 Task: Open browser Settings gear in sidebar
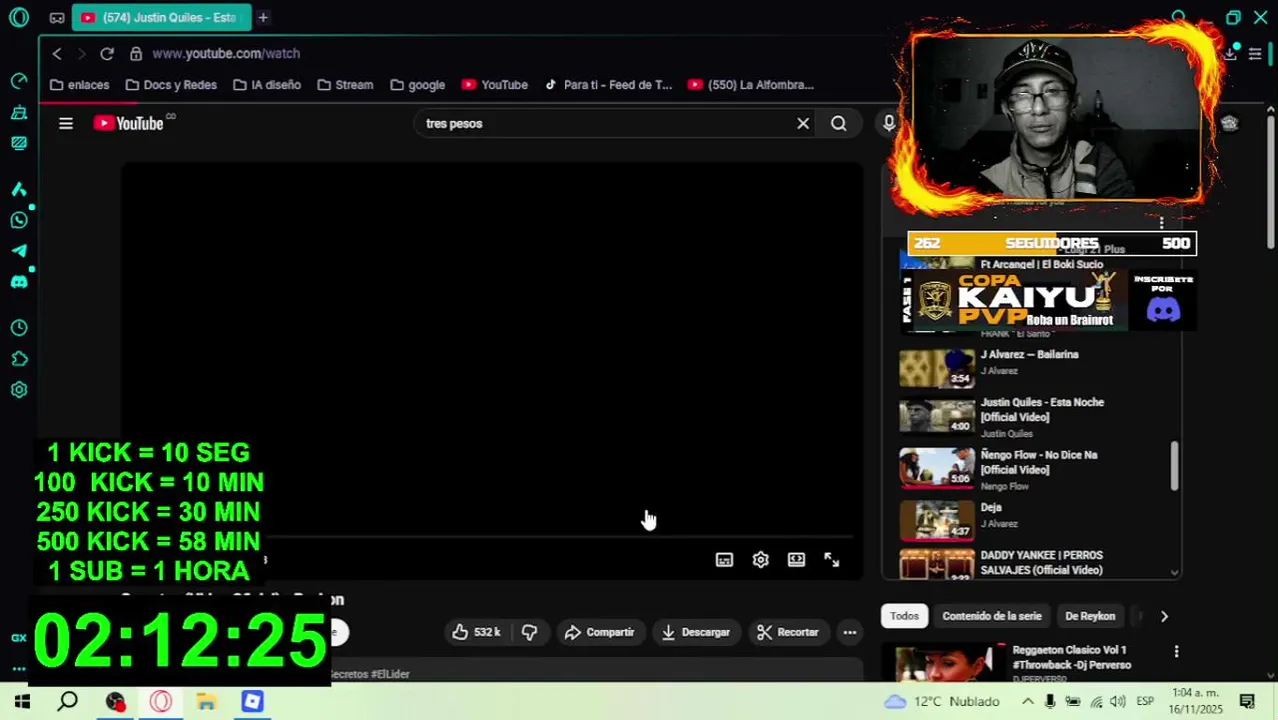coord(19,390)
